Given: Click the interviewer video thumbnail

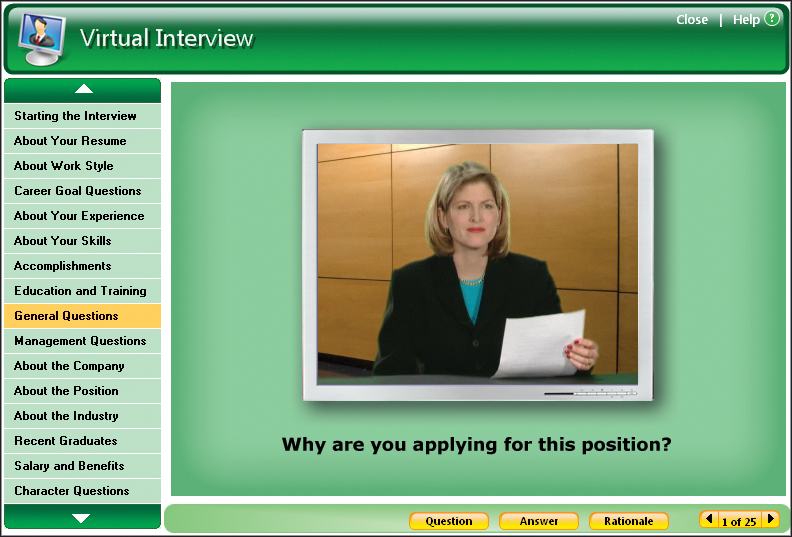Looking at the screenshot, I should [x=477, y=263].
